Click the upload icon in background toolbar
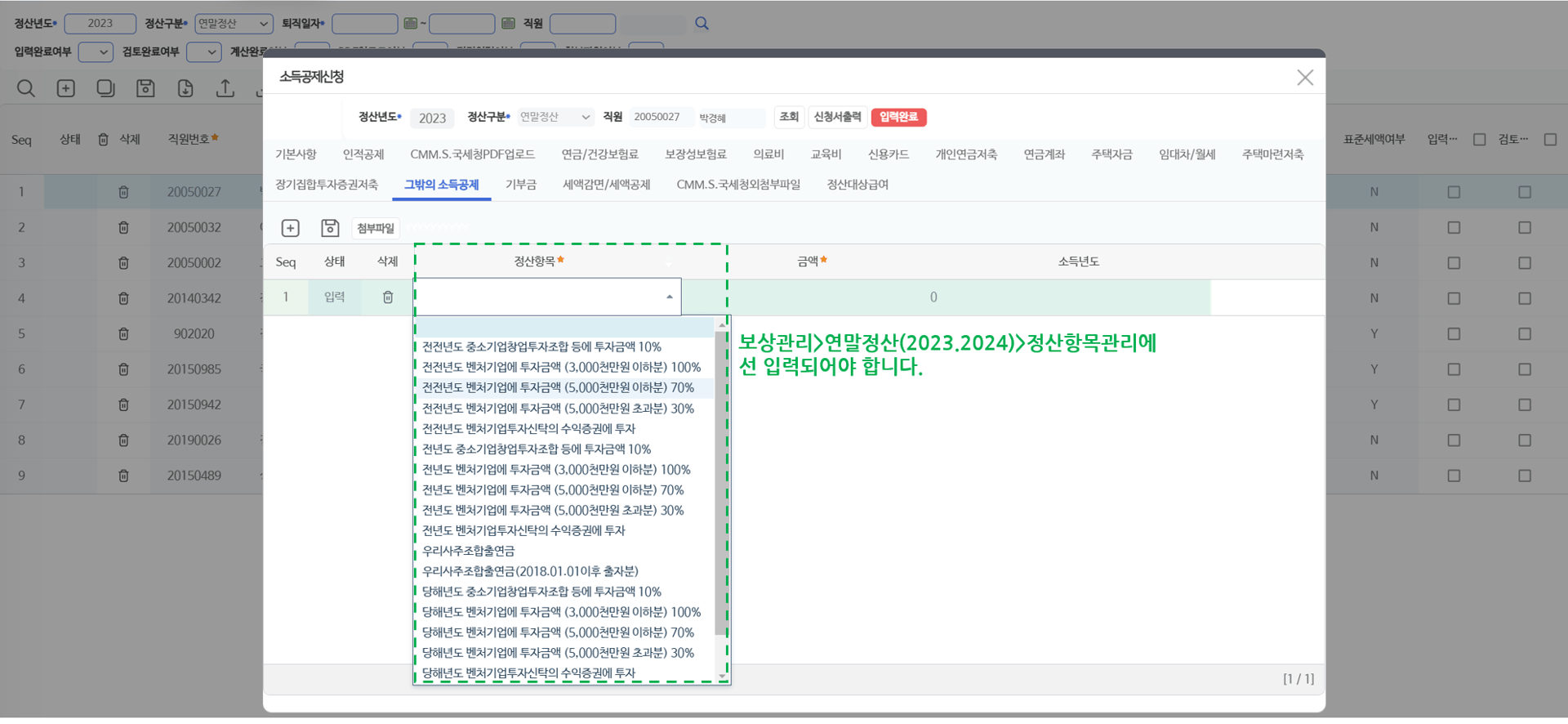Screen dimensions: 1568x724 (x=225, y=88)
